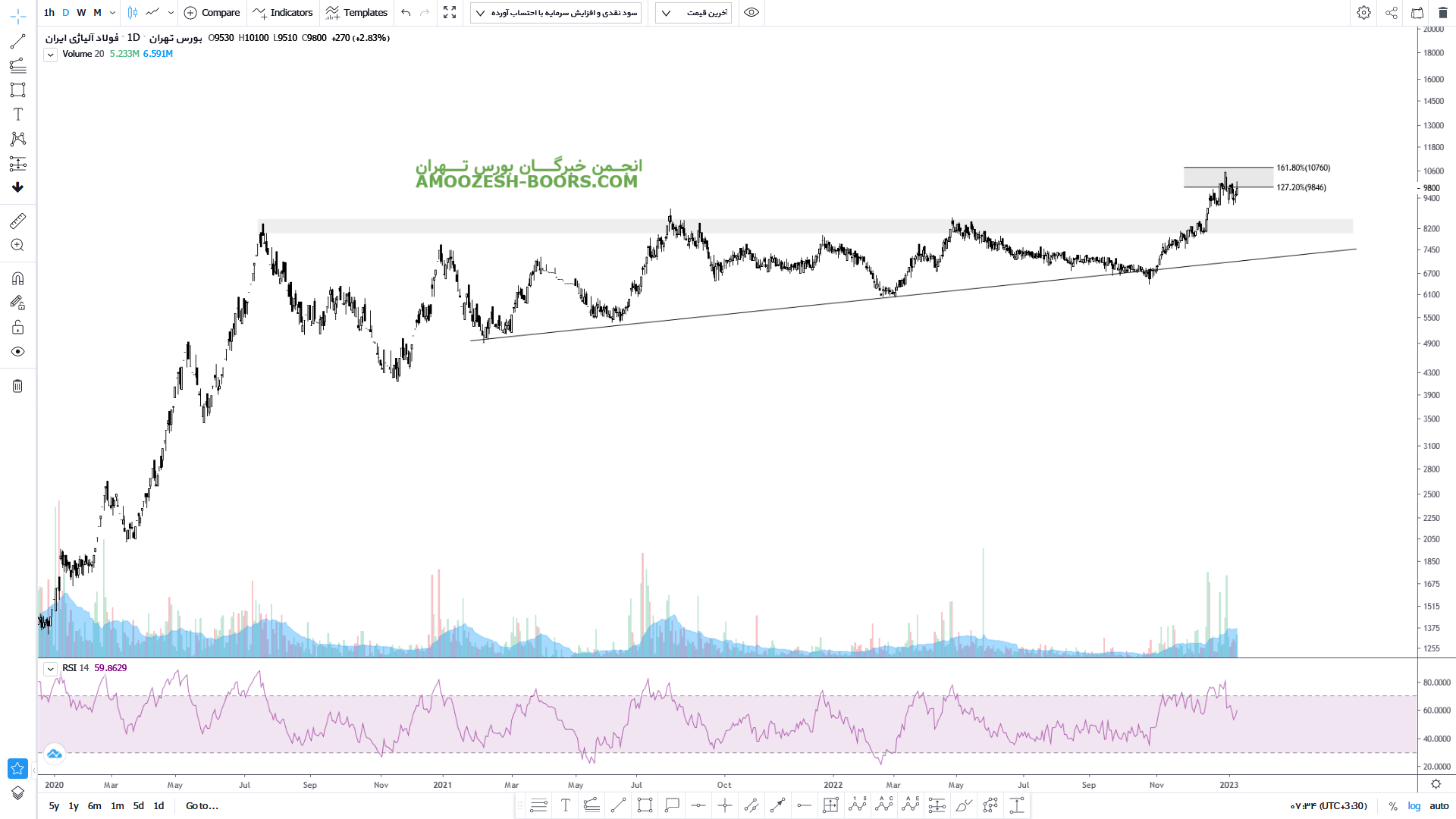Toggle auto scale mode
The height and width of the screenshot is (819, 1456).
pyautogui.click(x=1439, y=806)
